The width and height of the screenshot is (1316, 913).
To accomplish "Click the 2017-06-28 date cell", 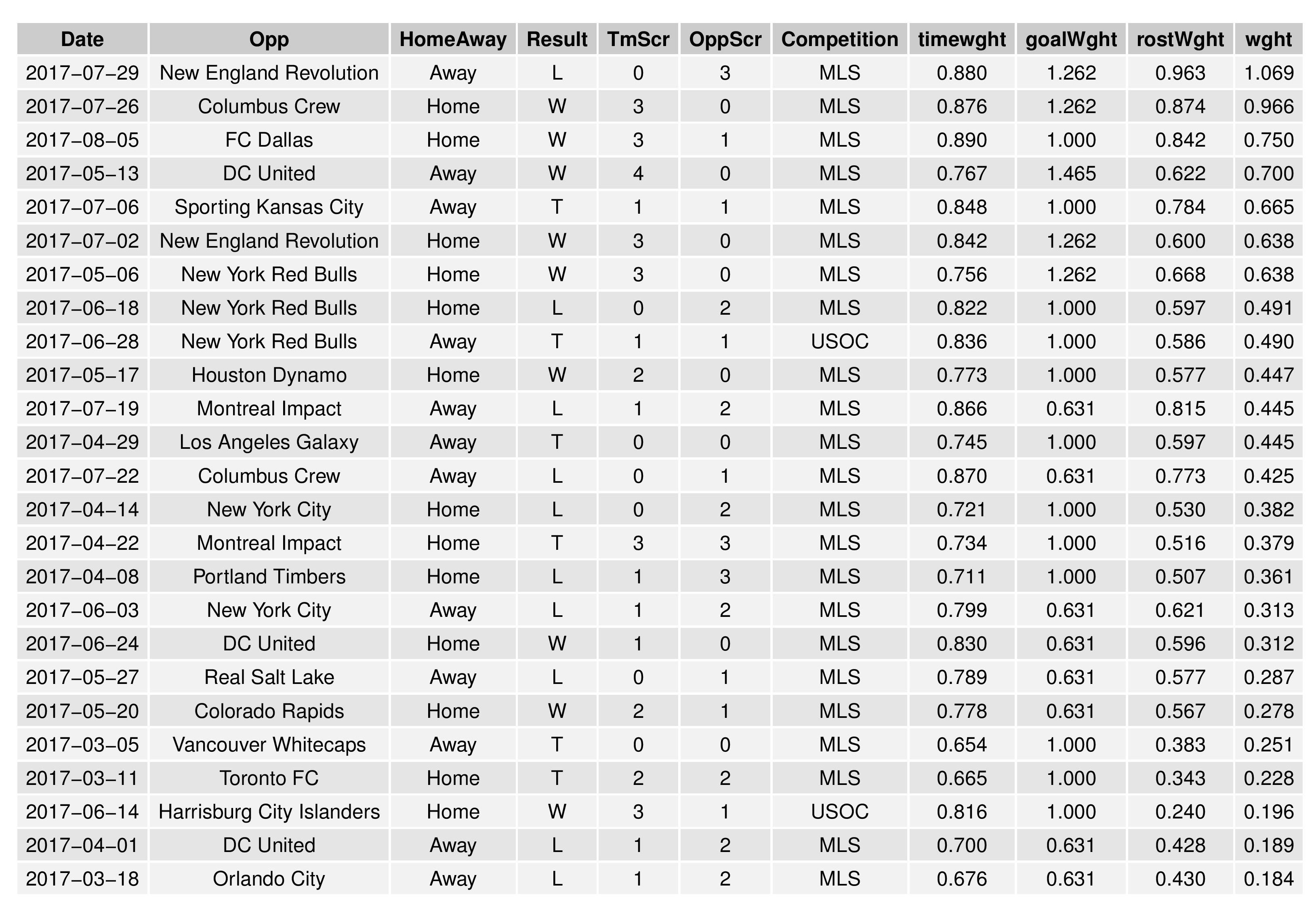I will point(82,341).
